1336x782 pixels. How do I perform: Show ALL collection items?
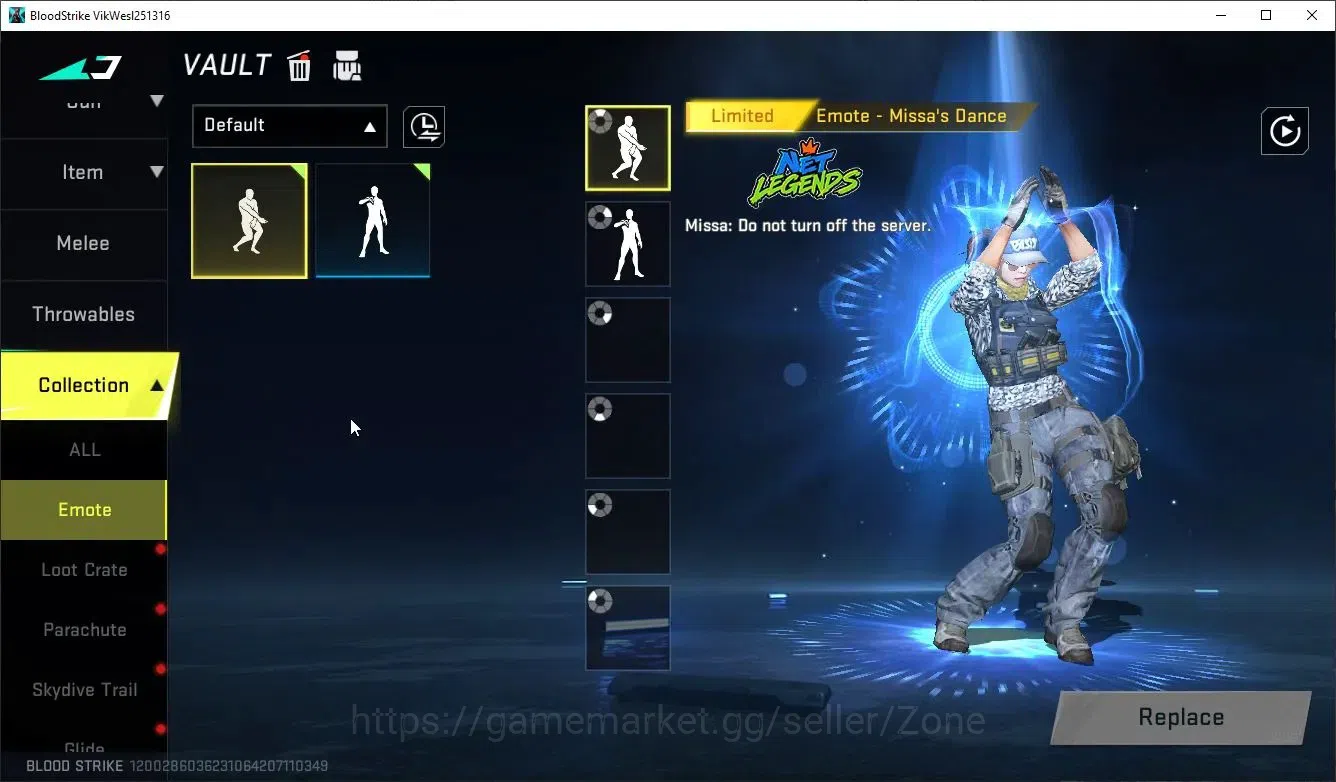[x=84, y=450]
